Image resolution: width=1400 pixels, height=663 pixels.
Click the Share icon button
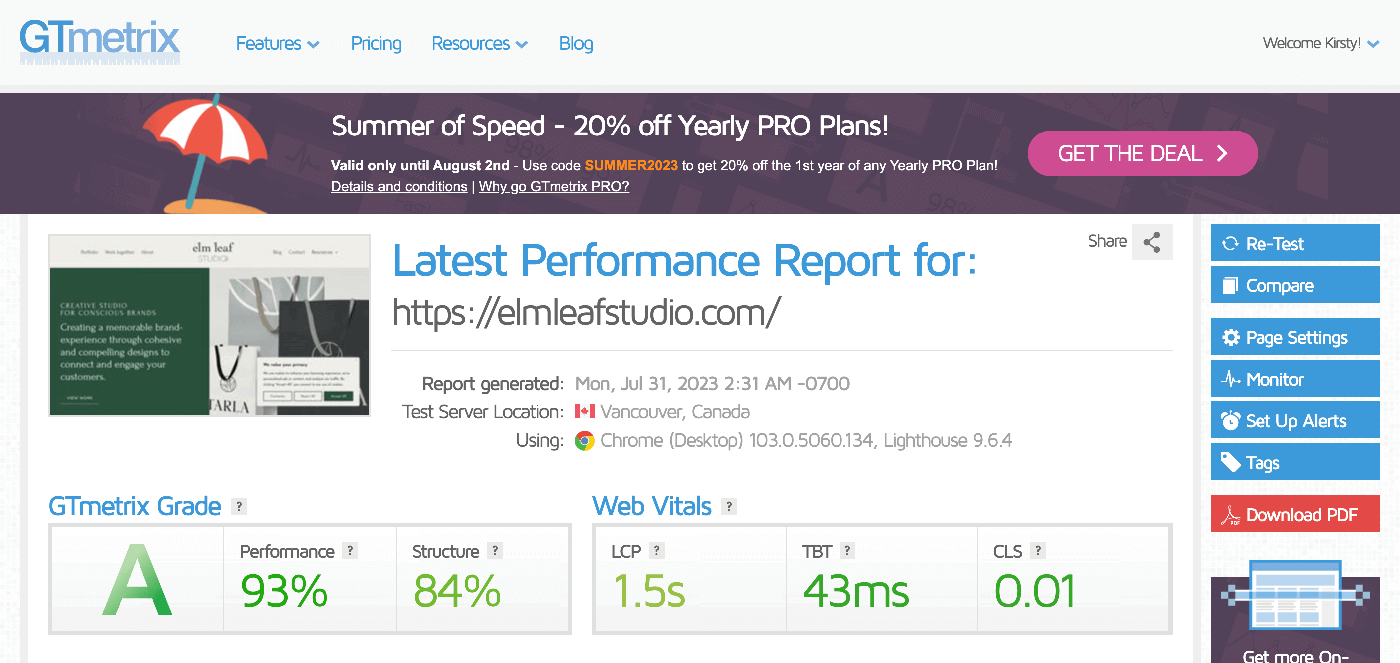[x=1152, y=242]
